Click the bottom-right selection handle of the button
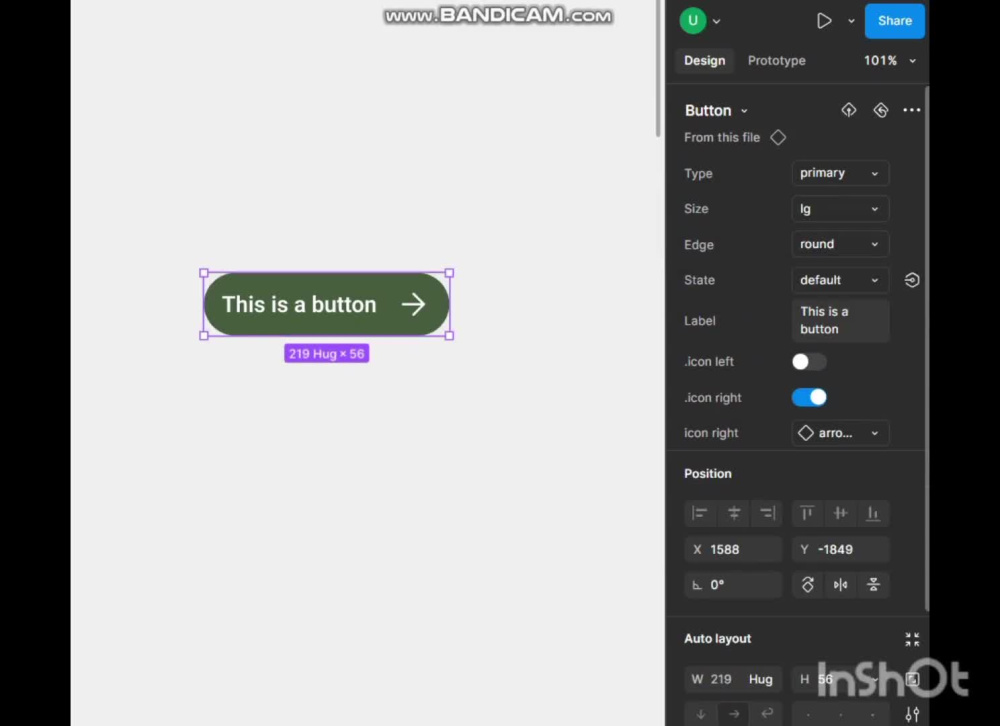Image resolution: width=1000 pixels, height=726 pixels. pos(450,336)
